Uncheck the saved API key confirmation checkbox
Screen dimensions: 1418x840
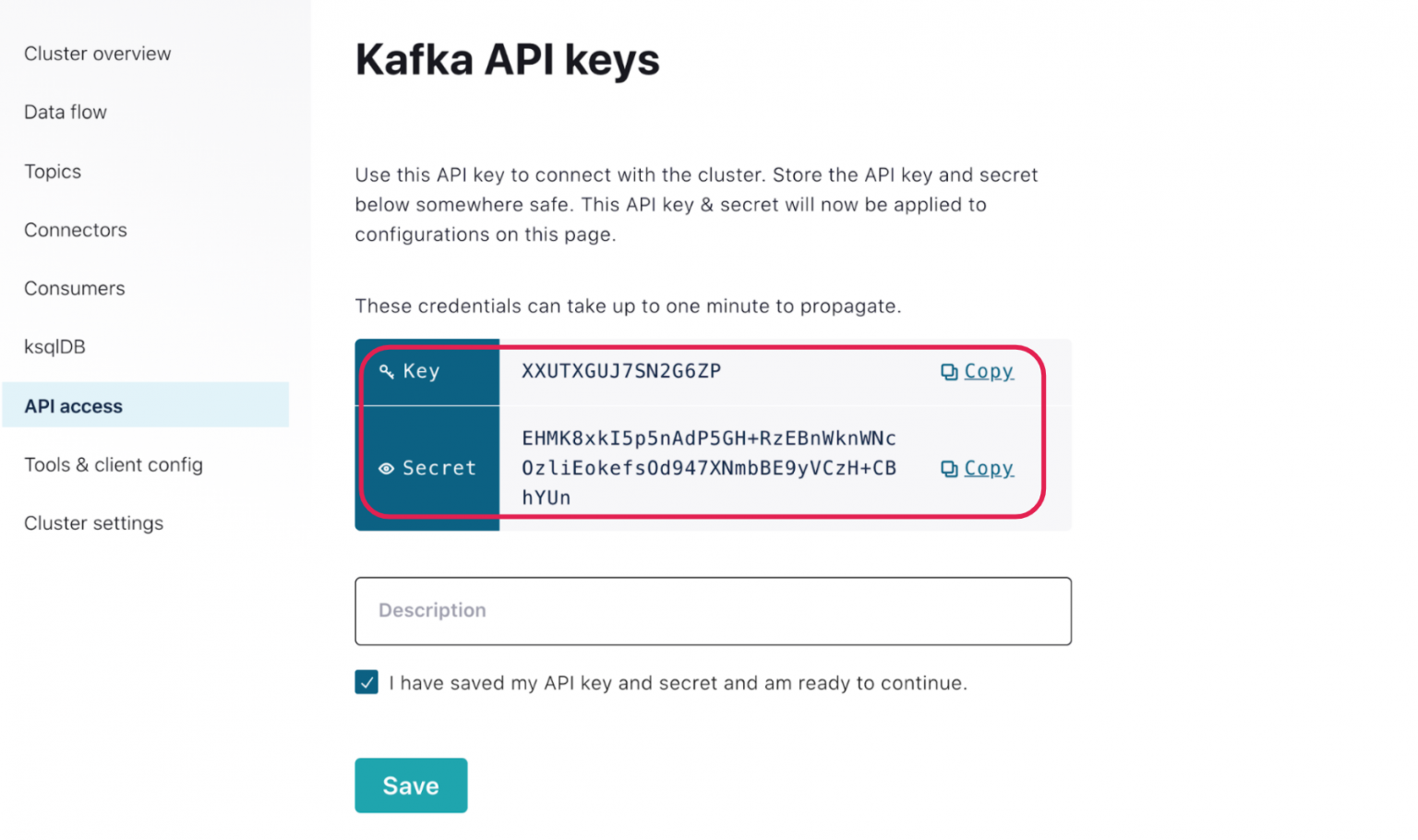pos(367,682)
